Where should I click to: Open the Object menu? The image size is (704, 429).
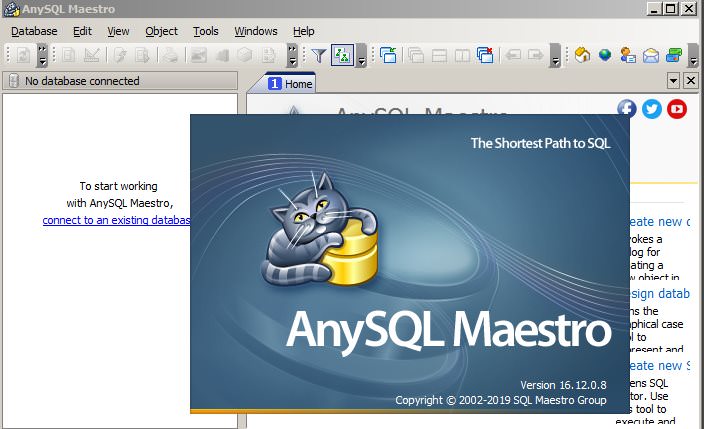(161, 31)
